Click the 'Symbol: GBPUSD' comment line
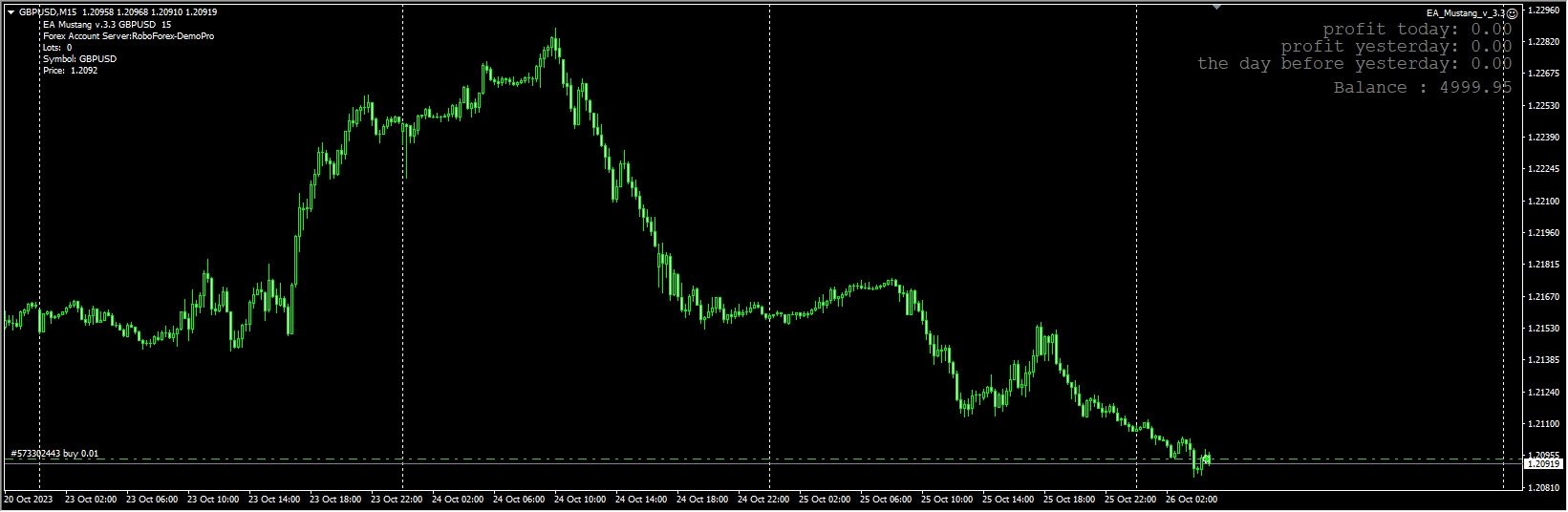This screenshot has width=1568, height=512. click(79, 59)
